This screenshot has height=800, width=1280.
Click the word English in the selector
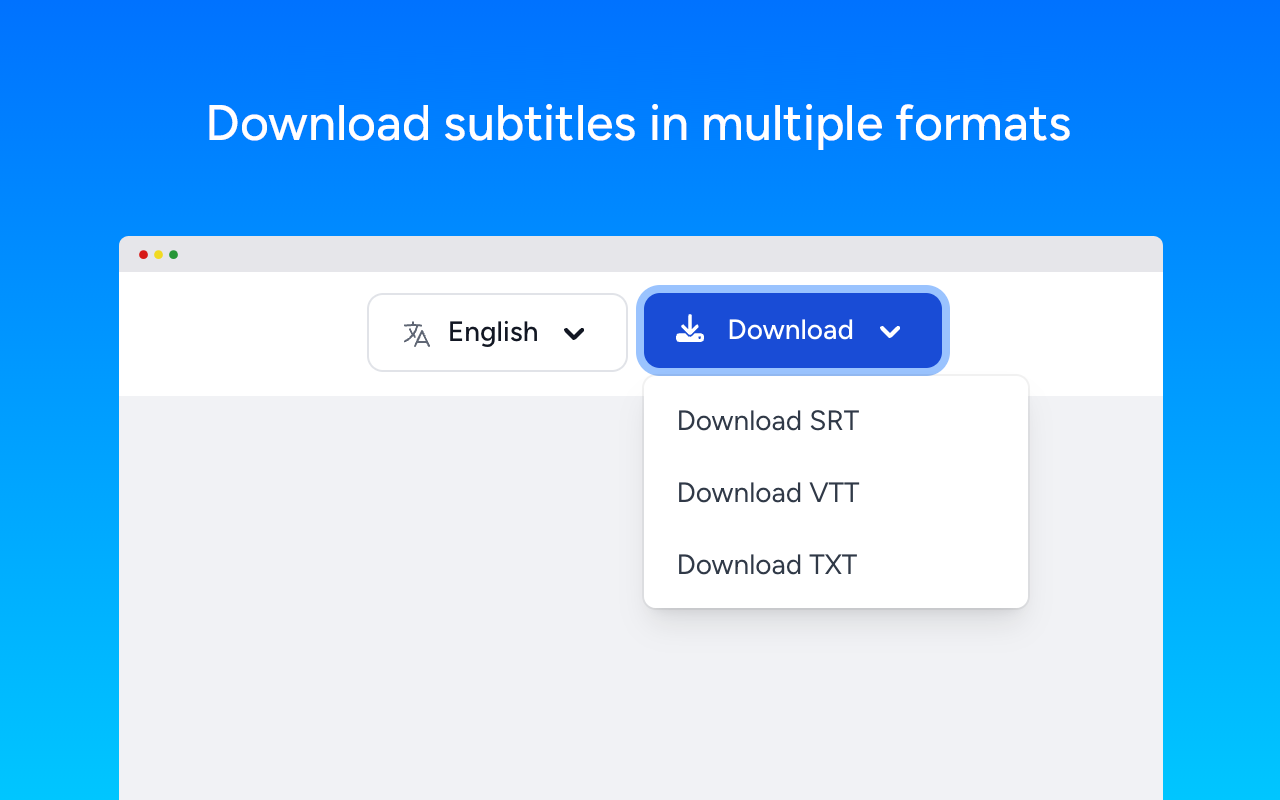pyautogui.click(x=493, y=332)
